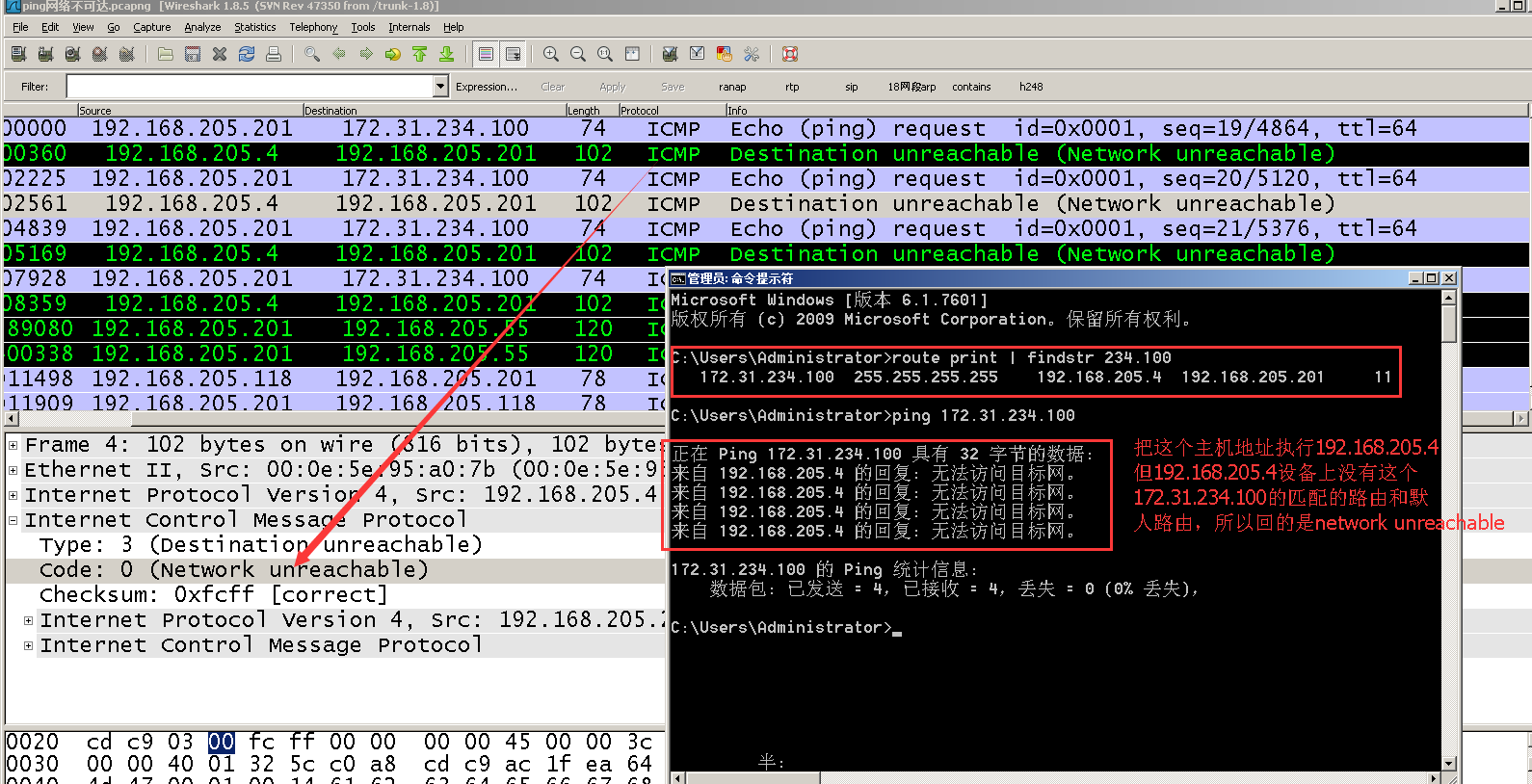This screenshot has width=1532, height=784.
Task: Expand nested Internet Protocol Version 4 row
Action: click(x=28, y=620)
